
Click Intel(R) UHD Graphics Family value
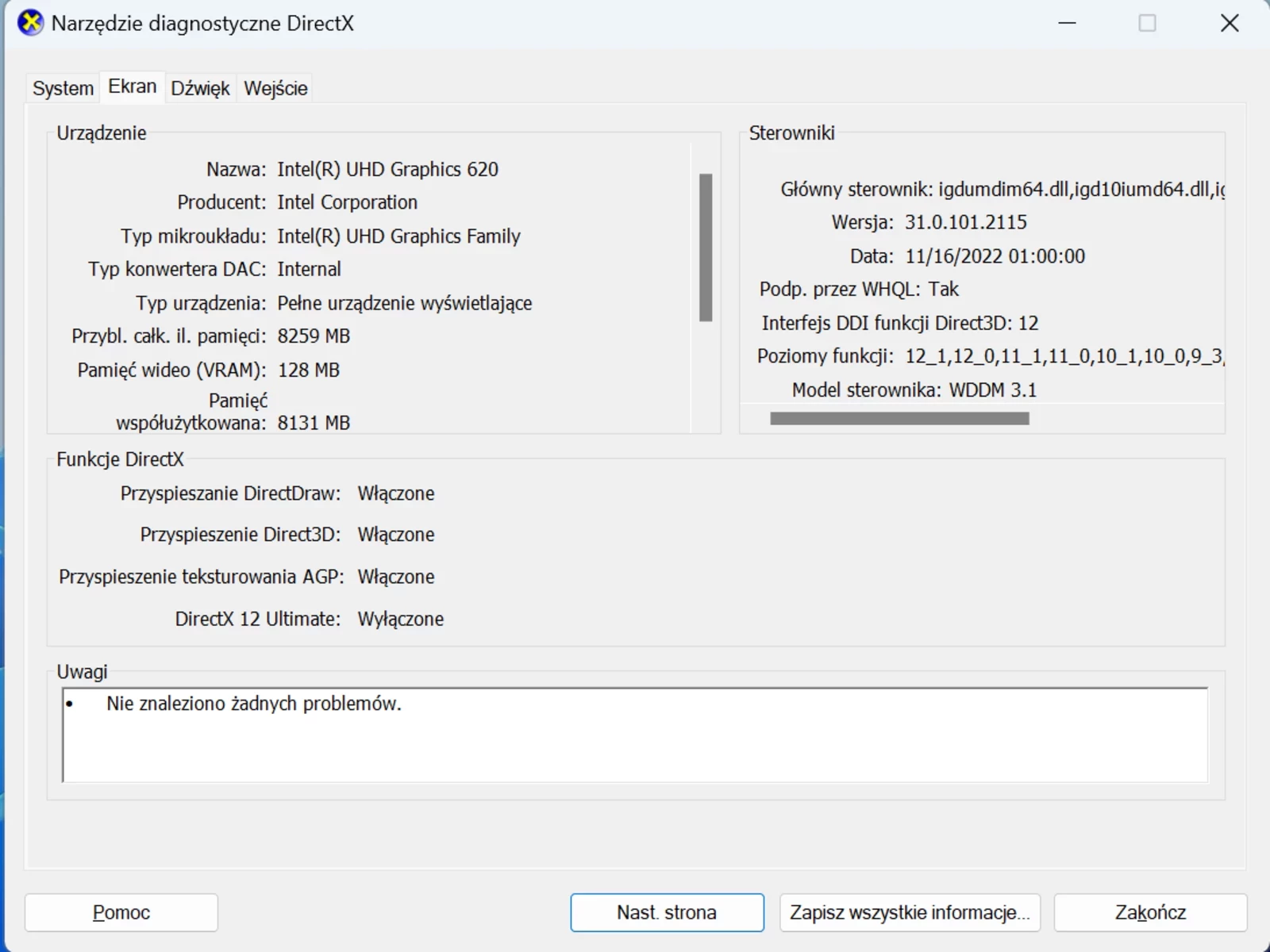coord(398,236)
